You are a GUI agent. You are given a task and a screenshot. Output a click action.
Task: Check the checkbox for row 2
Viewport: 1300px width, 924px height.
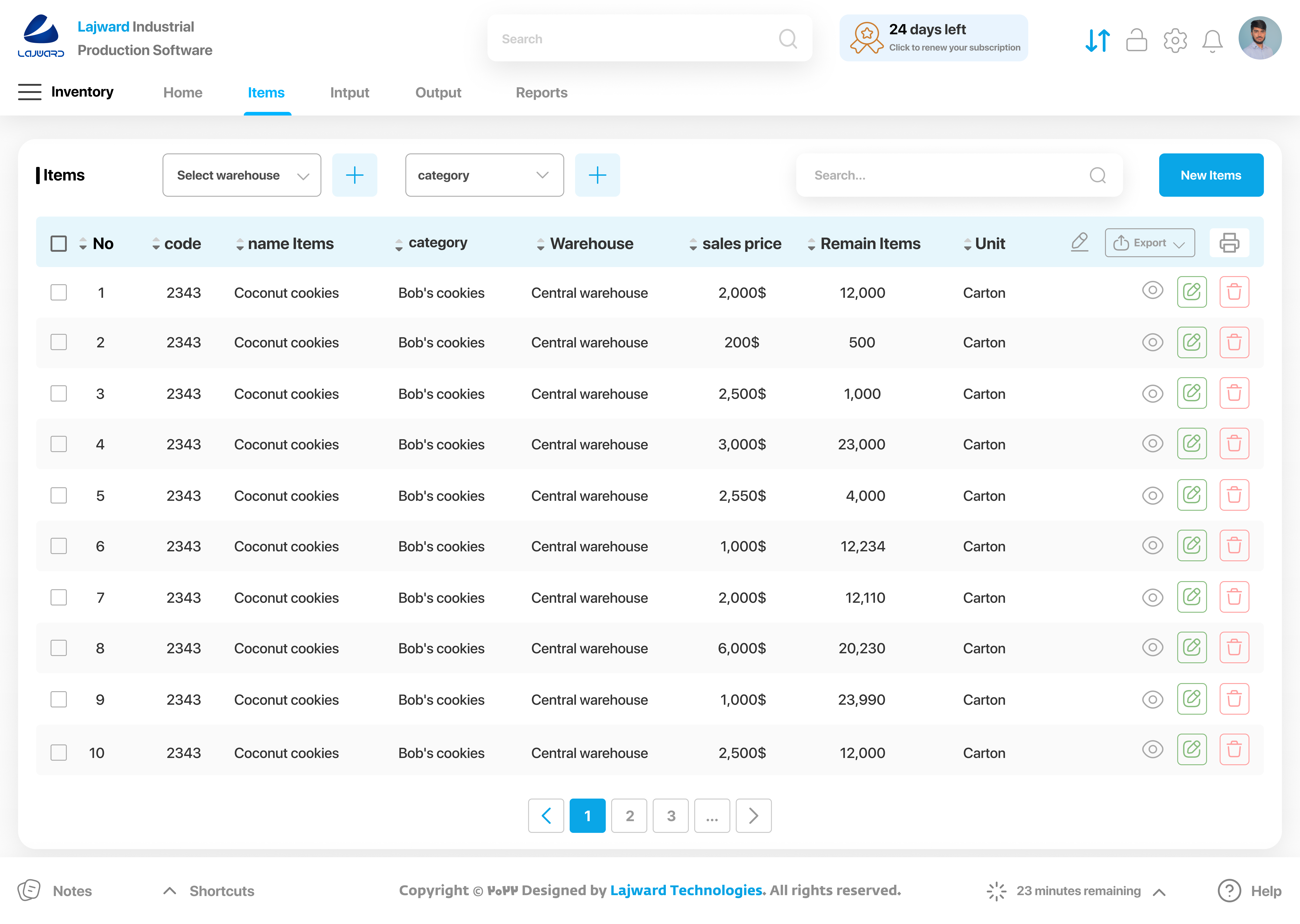tap(59, 342)
